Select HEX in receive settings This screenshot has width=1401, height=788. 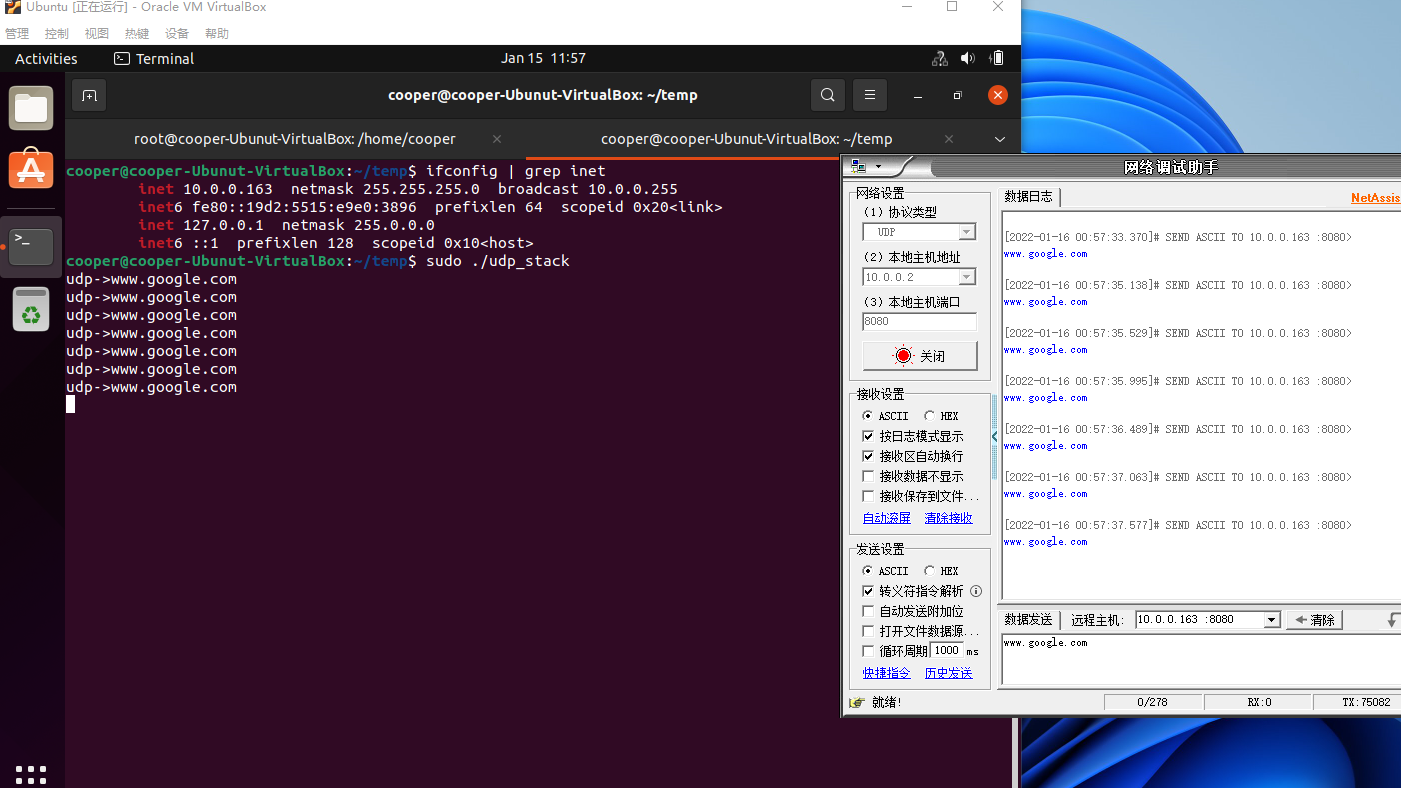coord(930,416)
